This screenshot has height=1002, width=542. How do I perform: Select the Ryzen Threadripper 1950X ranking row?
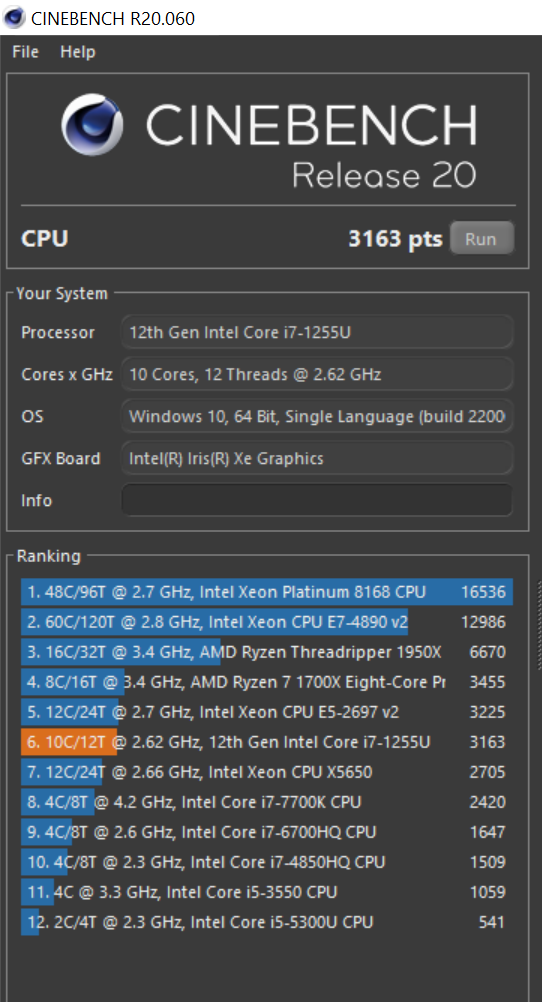[x=267, y=652]
